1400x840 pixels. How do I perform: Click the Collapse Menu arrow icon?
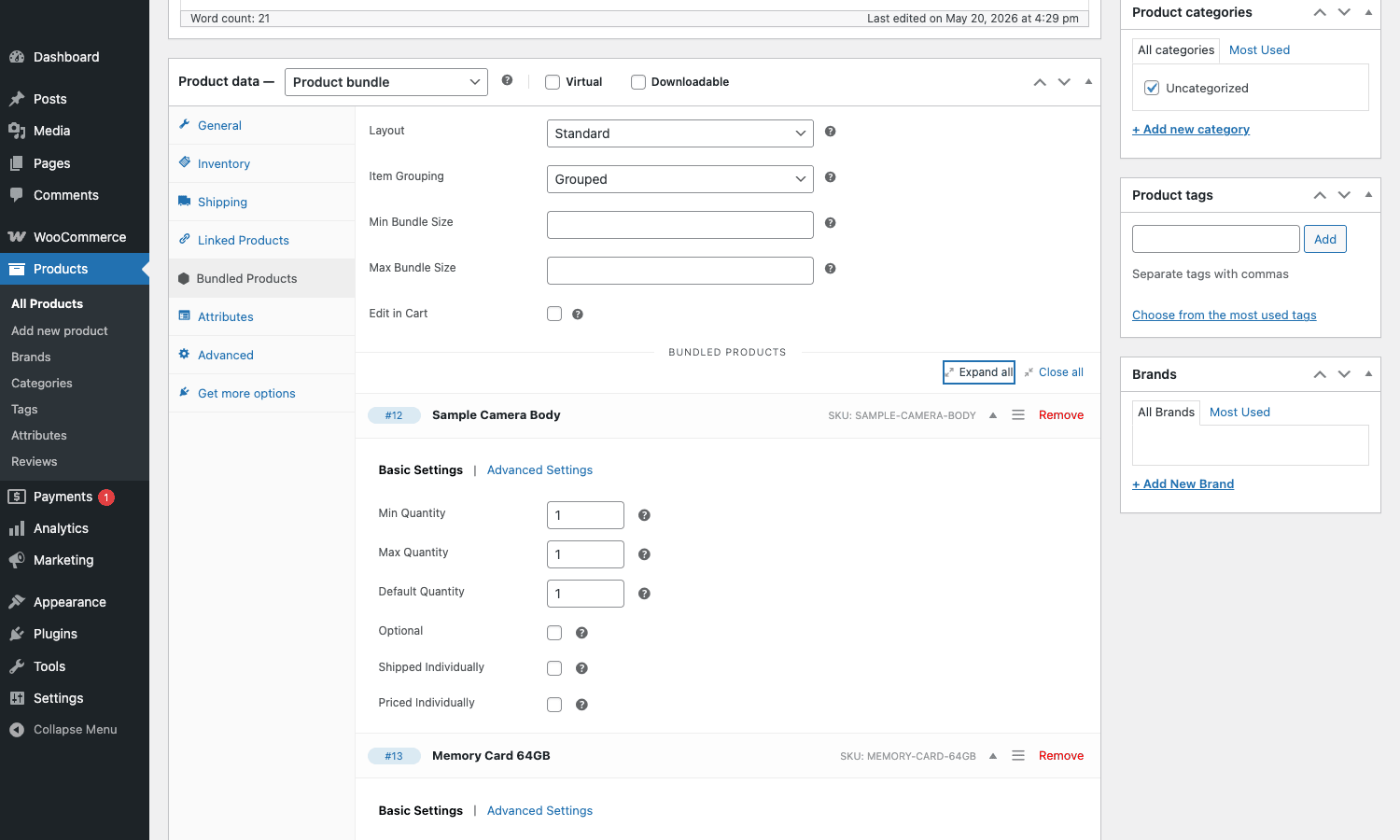coord(17,730)
